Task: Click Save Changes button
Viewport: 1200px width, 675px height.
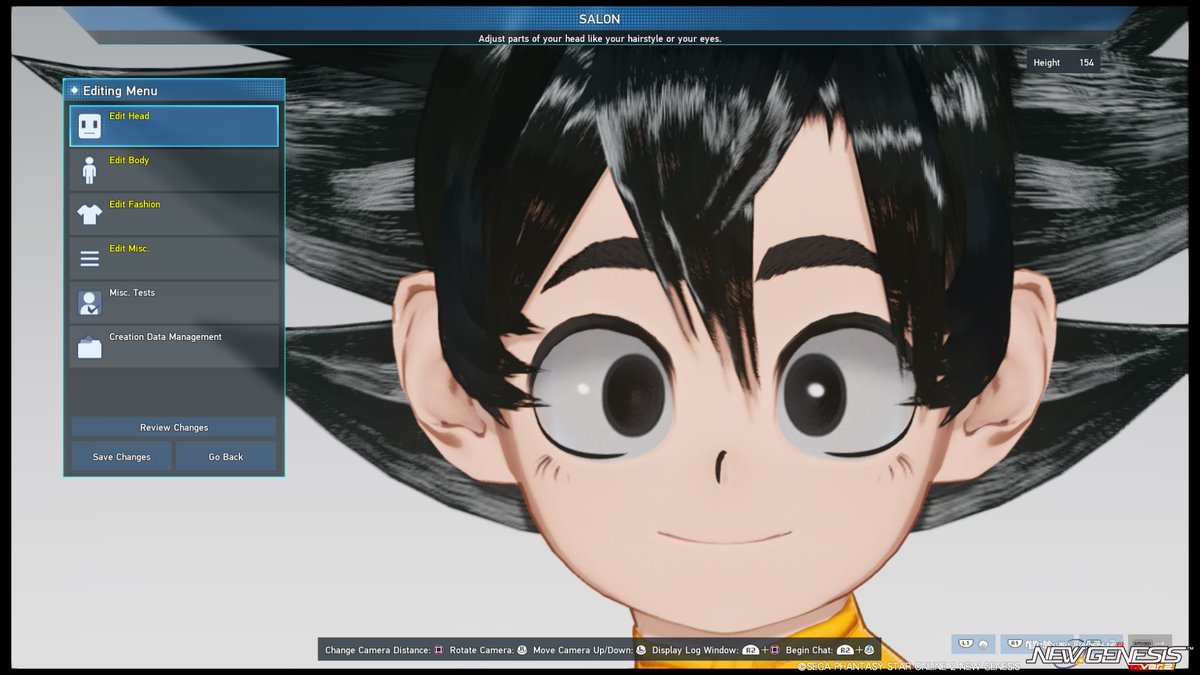Action: [121, 456]
